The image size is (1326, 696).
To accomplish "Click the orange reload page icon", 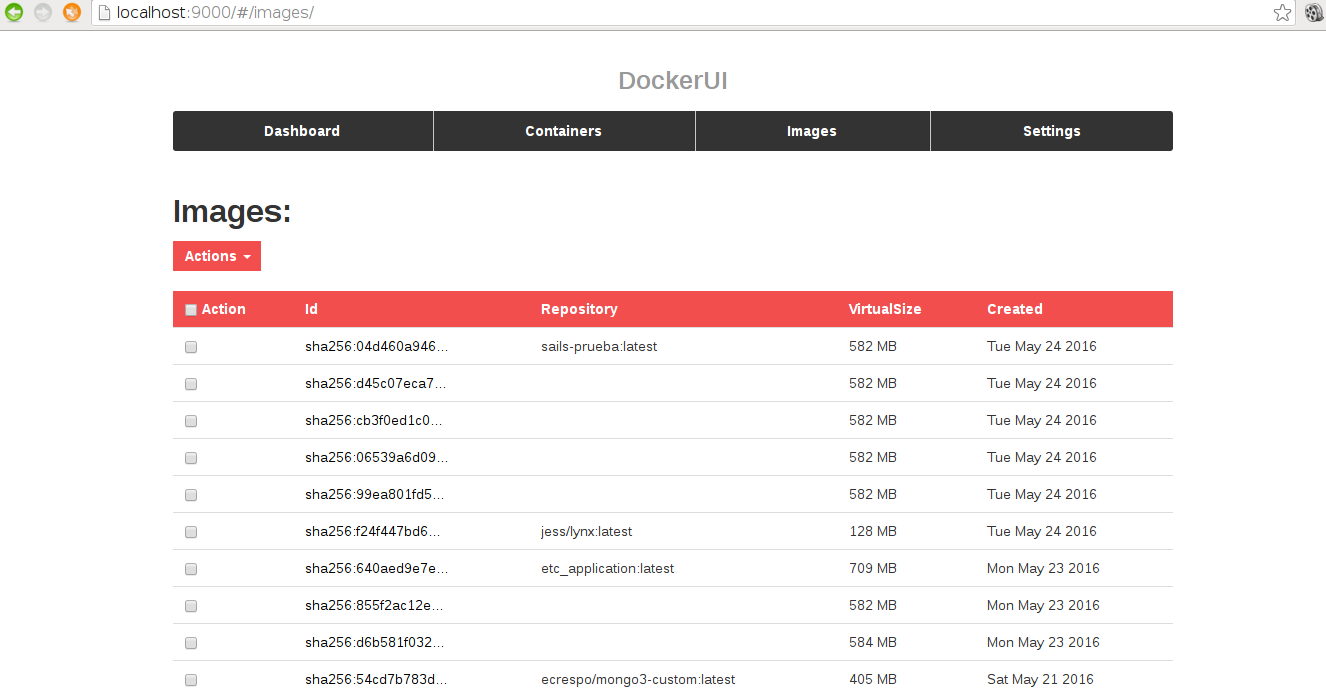I will pyautogui.click(x=72, y=13).
